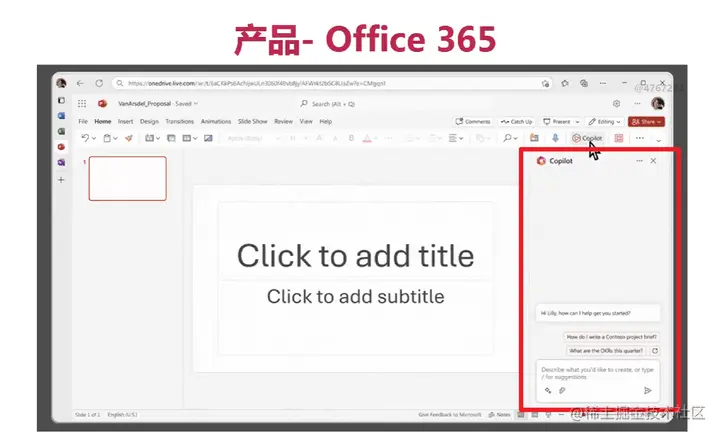Click the red Share button
This screenshot has width=720, height=436.
click(x=646, y=122)
